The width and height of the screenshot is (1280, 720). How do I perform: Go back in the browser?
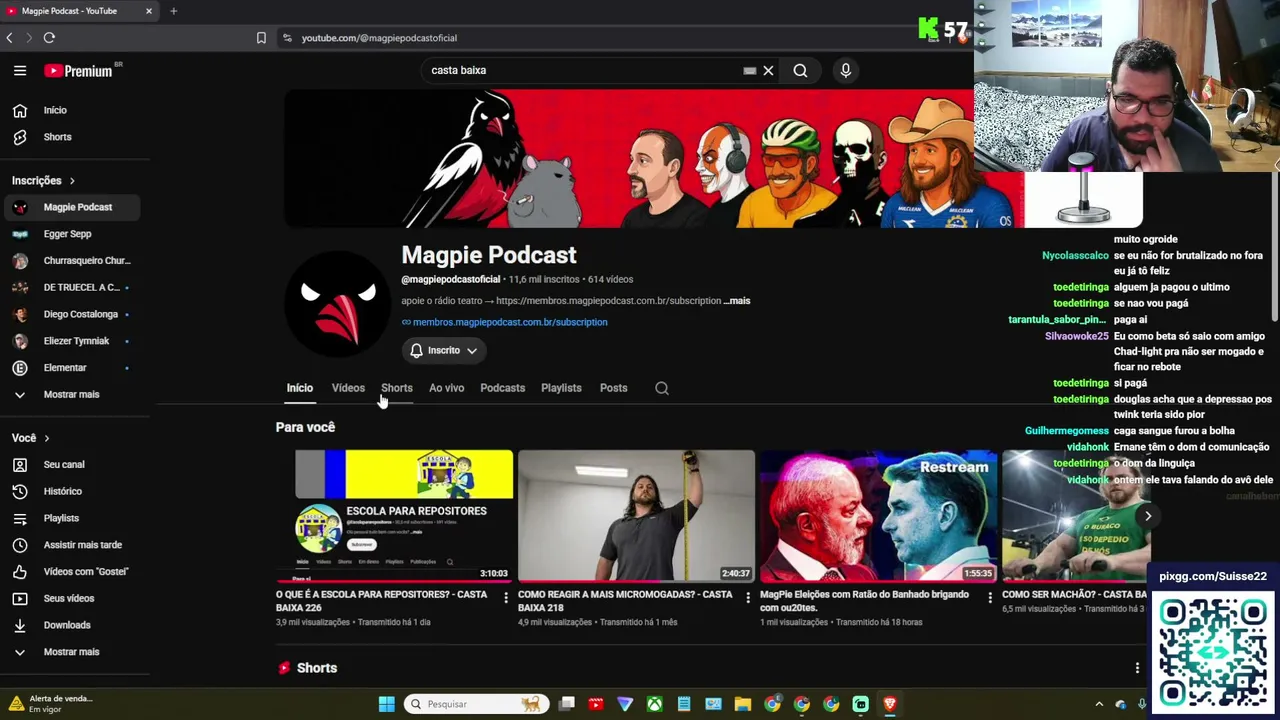click(10, 38)
